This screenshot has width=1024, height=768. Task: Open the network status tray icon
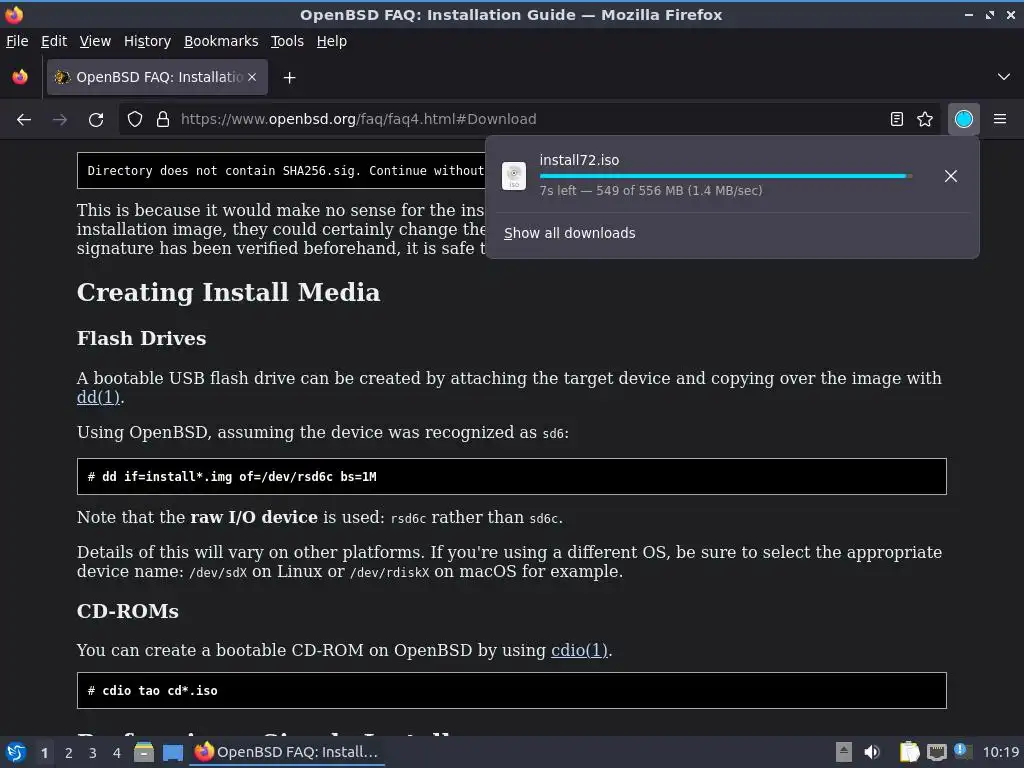[x=936, y=753]
